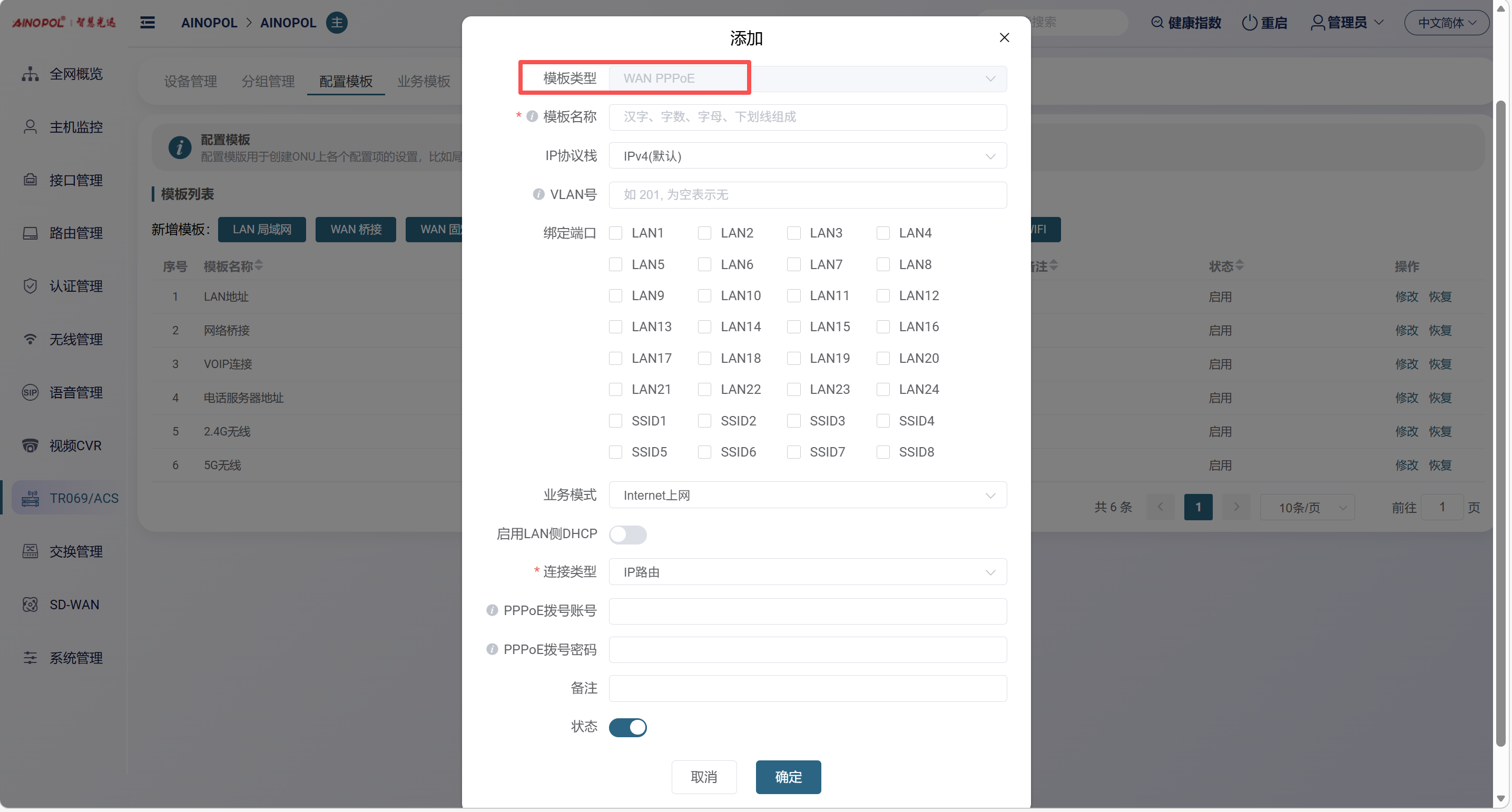Switch to the 设备管理 tab

[190, 81]
